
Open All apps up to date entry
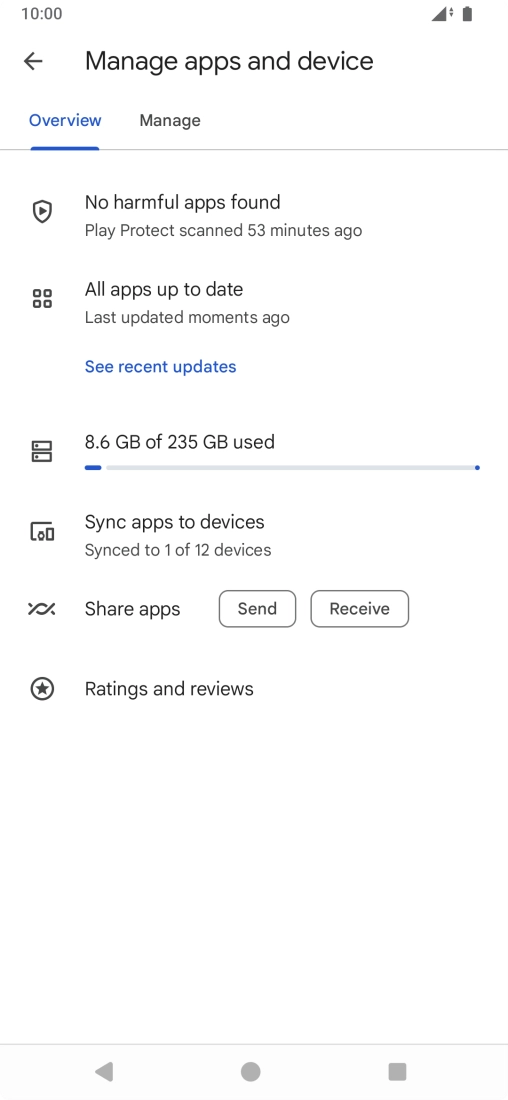[254, 303]
